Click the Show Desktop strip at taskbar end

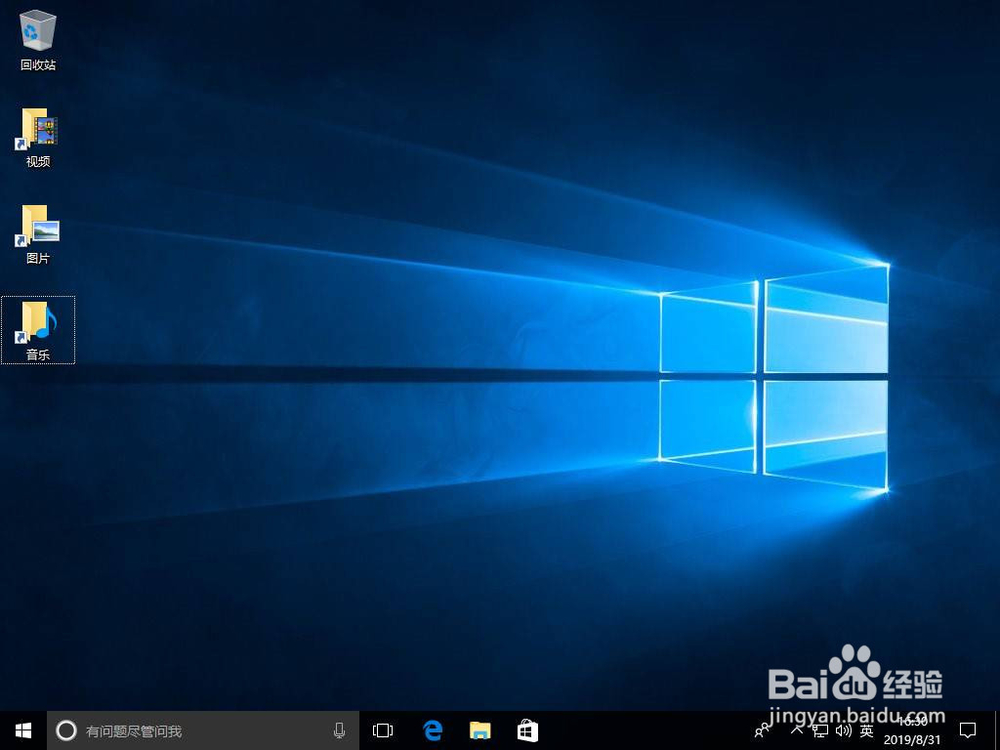point(997,730)
